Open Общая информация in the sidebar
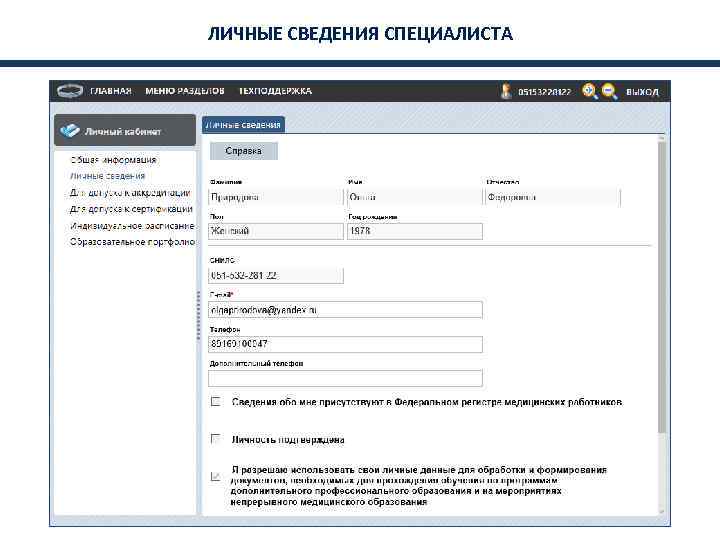Screen dimensions: 720x540 pos(113,160)
